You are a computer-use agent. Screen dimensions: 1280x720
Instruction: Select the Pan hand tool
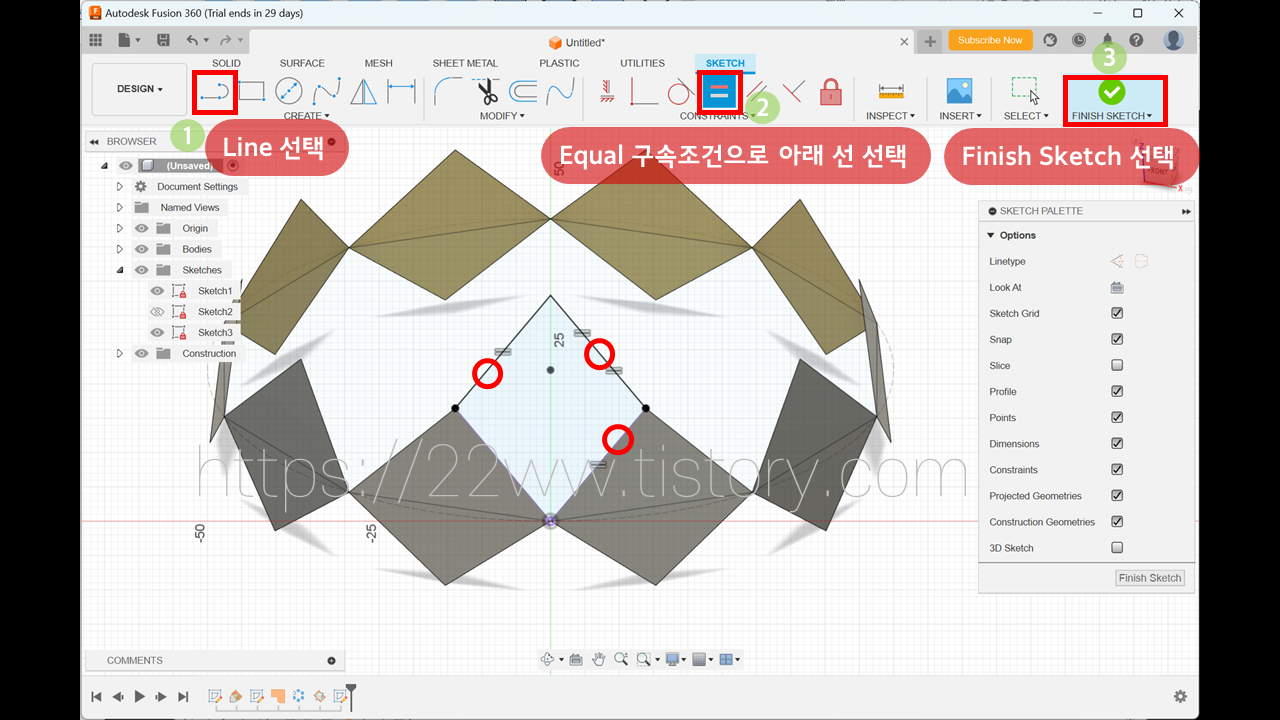(598, 659)
